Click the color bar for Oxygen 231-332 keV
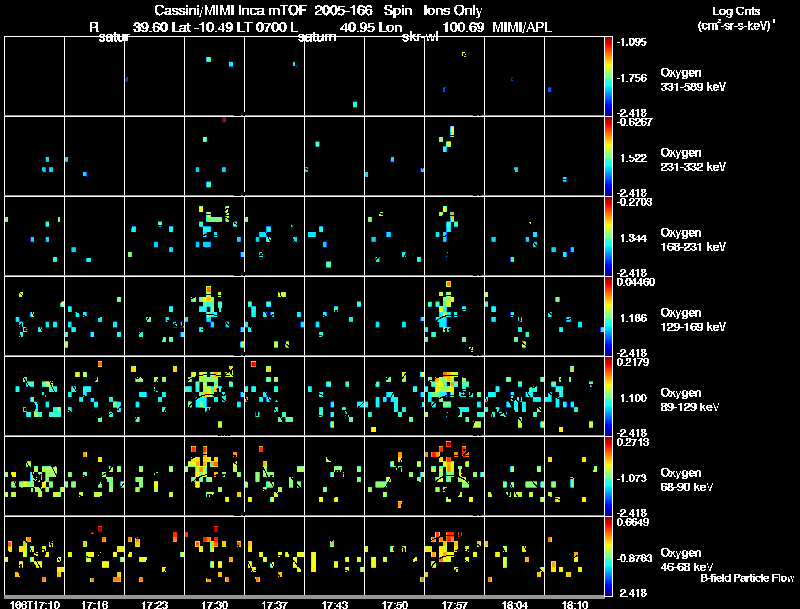 coord(608,156)
